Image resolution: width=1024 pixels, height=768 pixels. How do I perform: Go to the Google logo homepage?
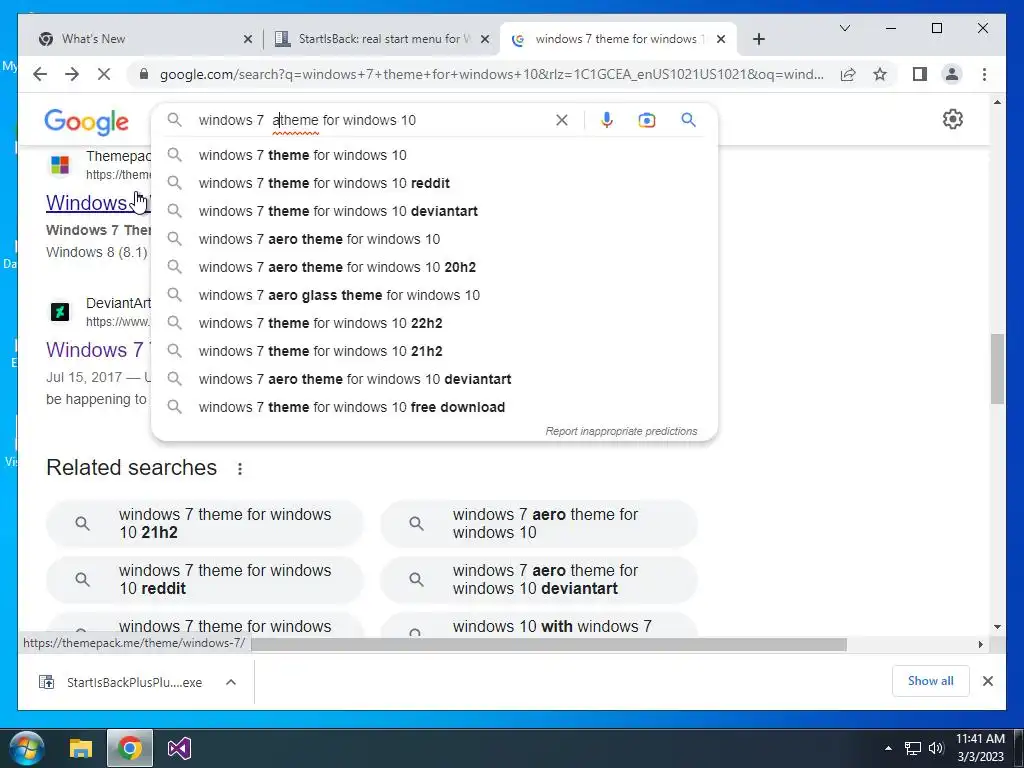(x=86, y=122)
